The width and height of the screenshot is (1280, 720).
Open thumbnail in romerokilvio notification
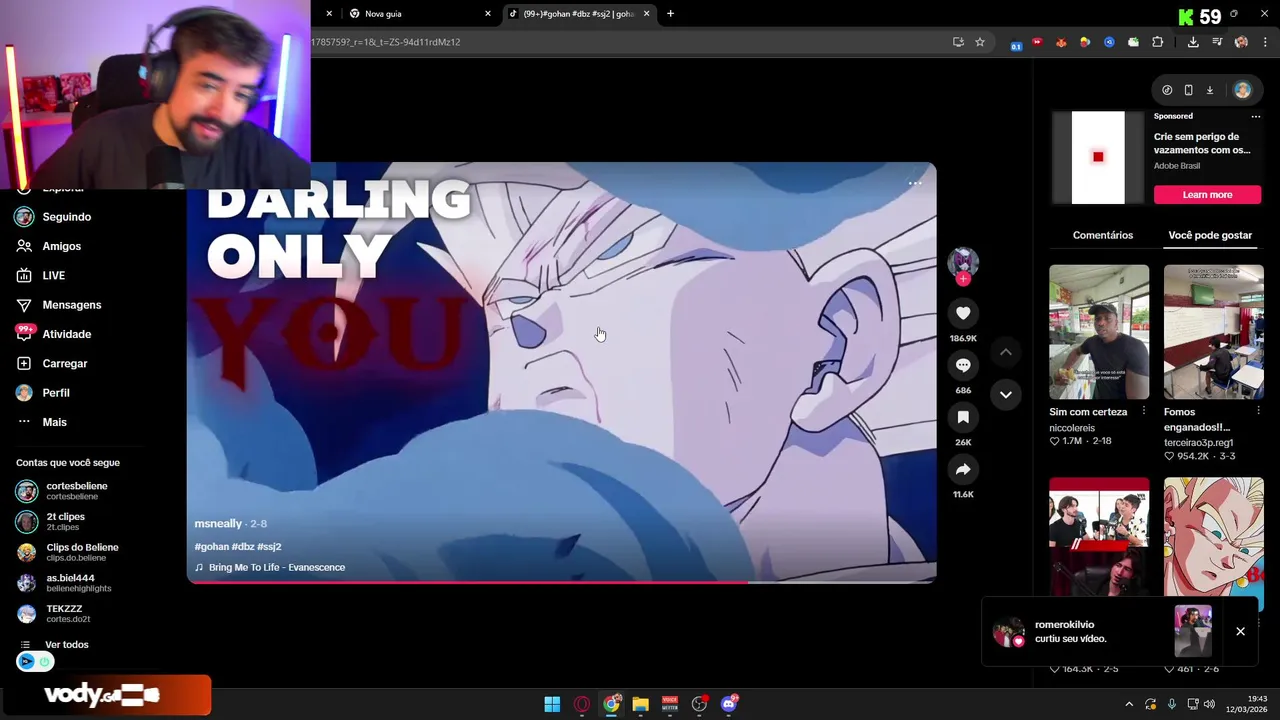pos(1193,631)
